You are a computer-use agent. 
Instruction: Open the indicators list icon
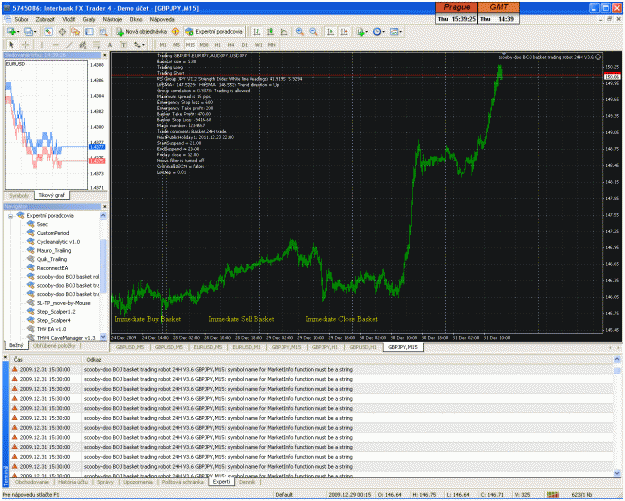pos(360,31)
